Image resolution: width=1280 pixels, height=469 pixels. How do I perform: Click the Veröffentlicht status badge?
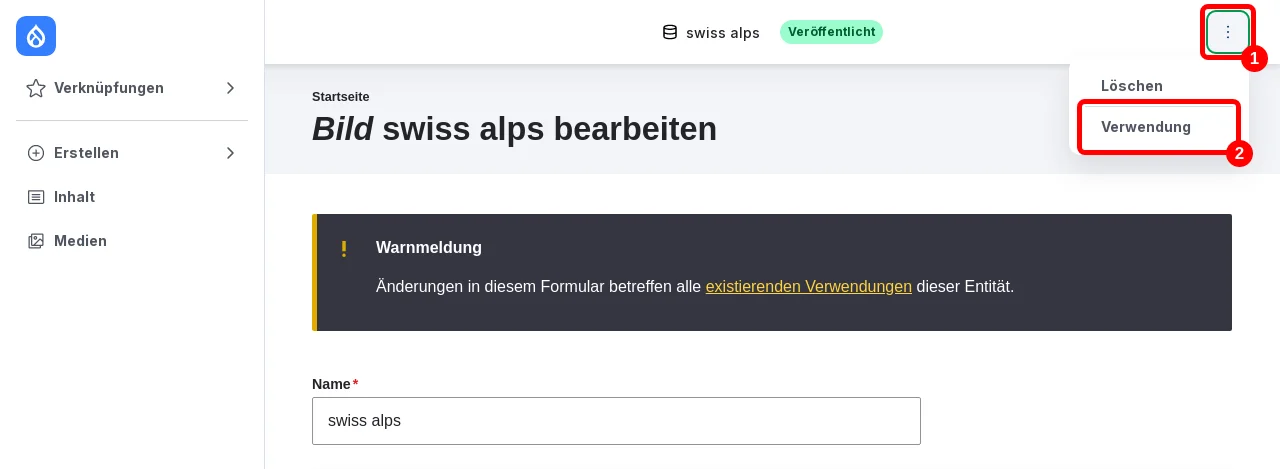pyautogui.click(x=831, y=32)
